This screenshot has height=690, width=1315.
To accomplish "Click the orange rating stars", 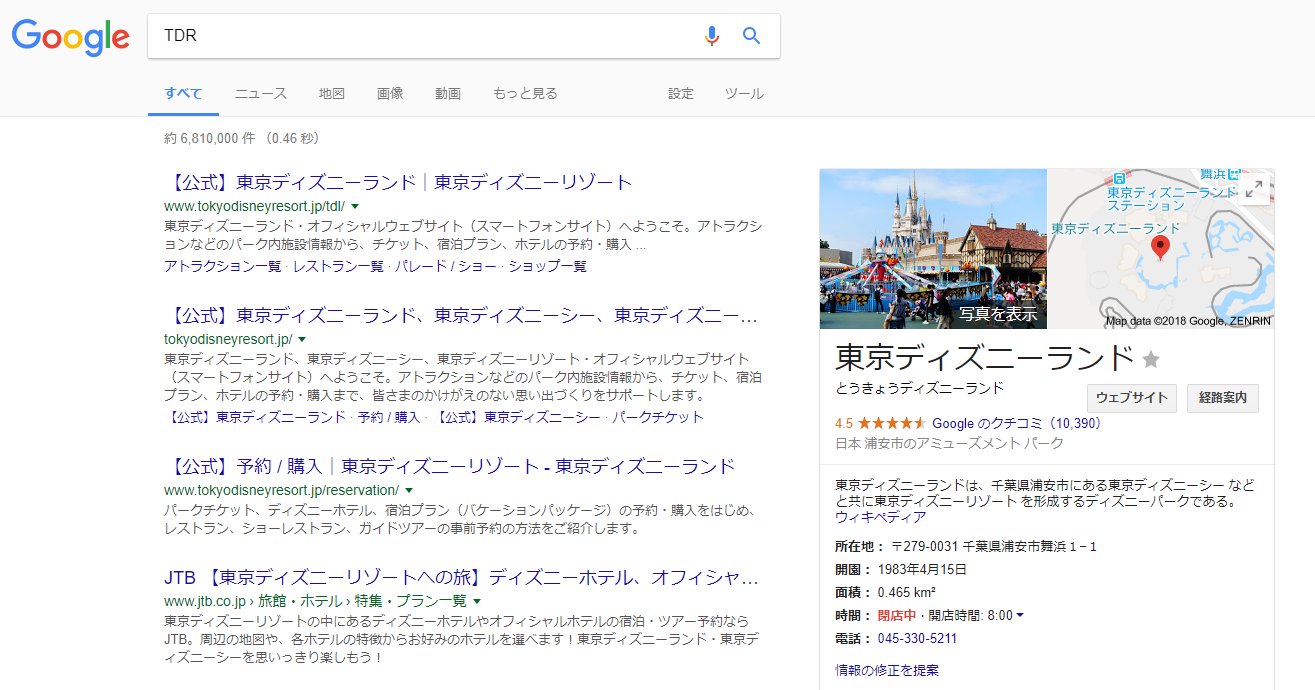I will click(x=892, y=423).
